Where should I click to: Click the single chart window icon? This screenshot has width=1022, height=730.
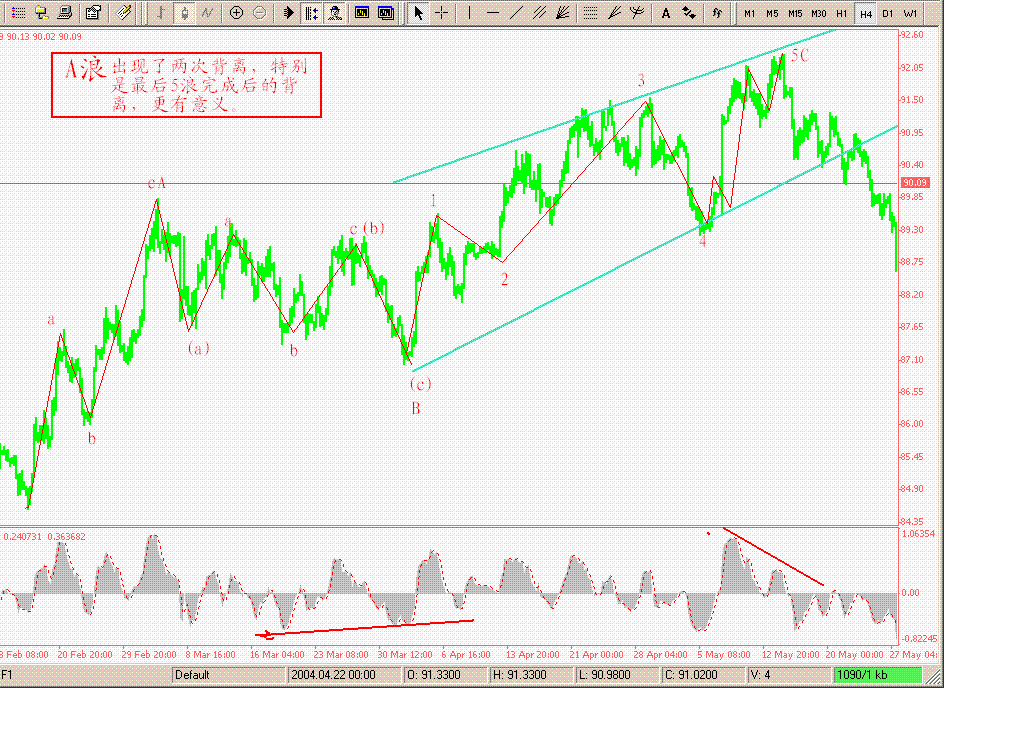point(362,12)
